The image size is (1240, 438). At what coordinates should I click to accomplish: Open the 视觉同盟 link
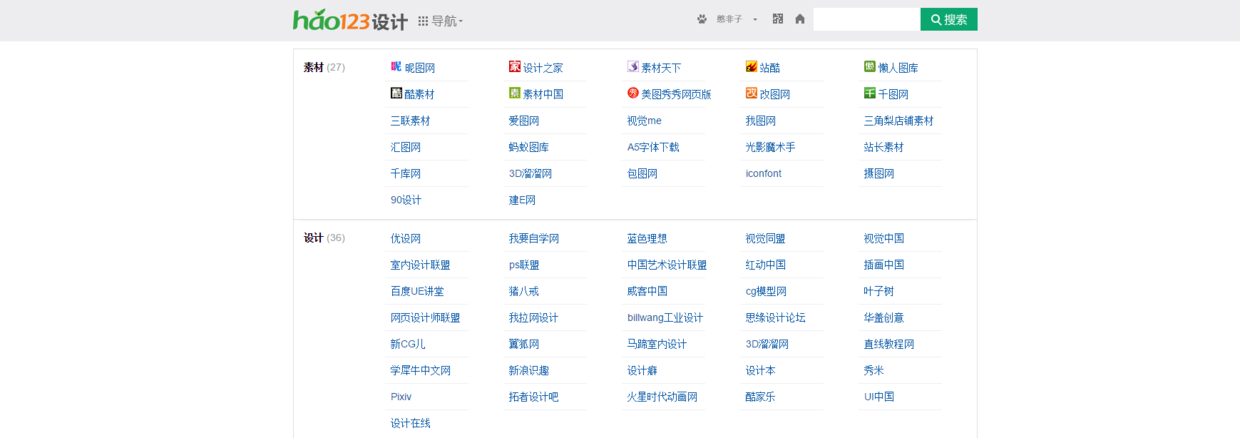tap(765, 238)
